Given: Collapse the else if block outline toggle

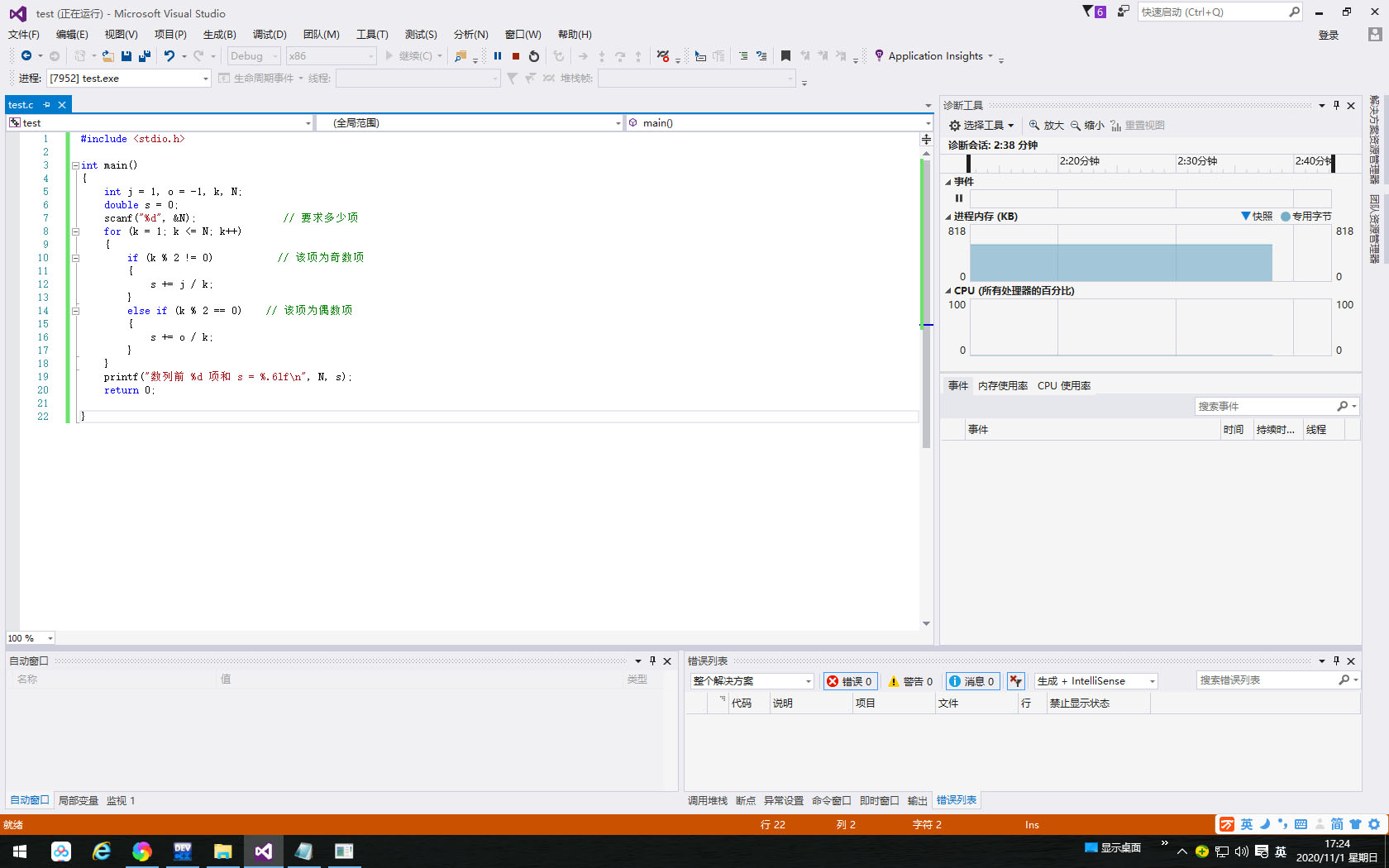Looking at the screenshot, I should (75, 311).
